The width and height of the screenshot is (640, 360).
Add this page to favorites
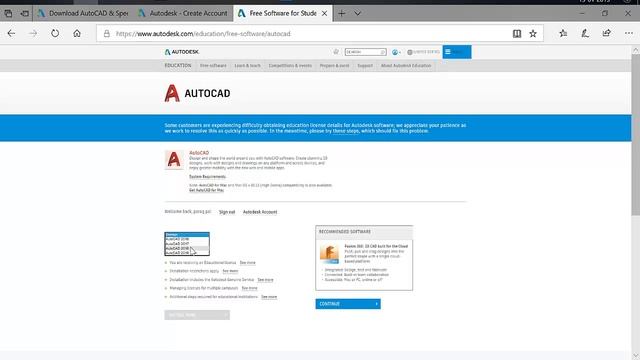(x=533, y=34)
